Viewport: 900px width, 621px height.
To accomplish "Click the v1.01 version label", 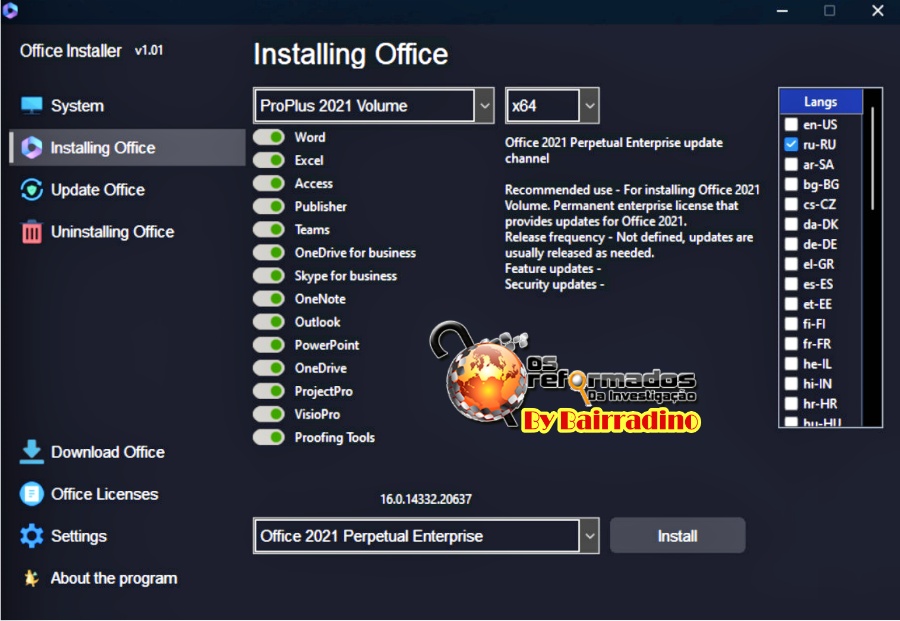I will click(x=149, y=51).
